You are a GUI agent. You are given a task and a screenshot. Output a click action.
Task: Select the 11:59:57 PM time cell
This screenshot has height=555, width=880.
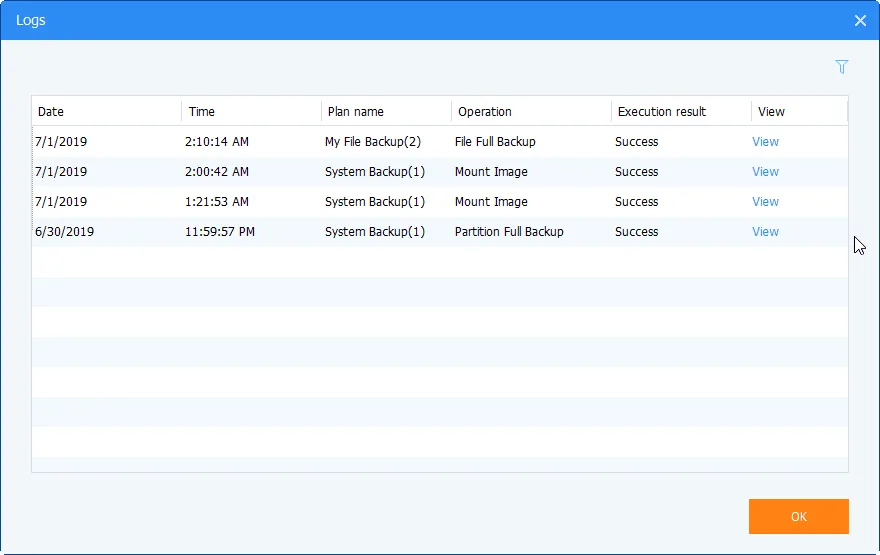coord(220,232)
